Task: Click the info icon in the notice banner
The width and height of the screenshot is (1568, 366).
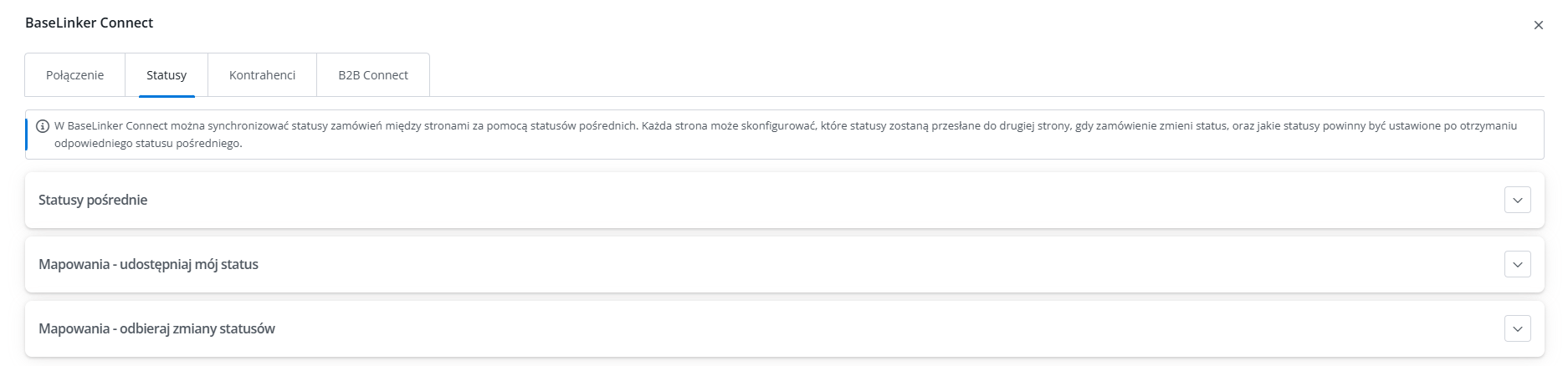Action: tap(43, 126)
